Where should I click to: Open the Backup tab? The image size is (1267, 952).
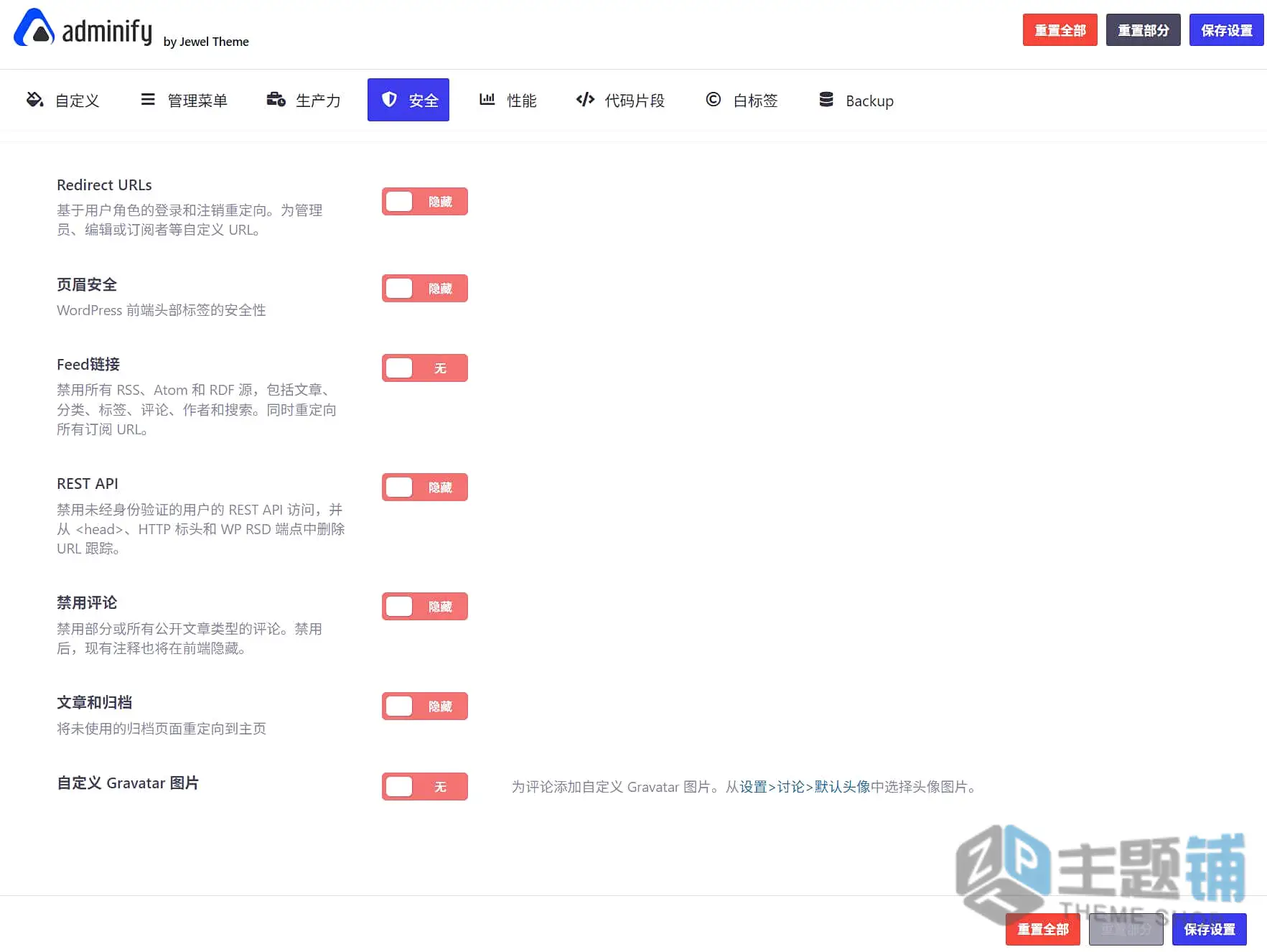pos(856,100)
